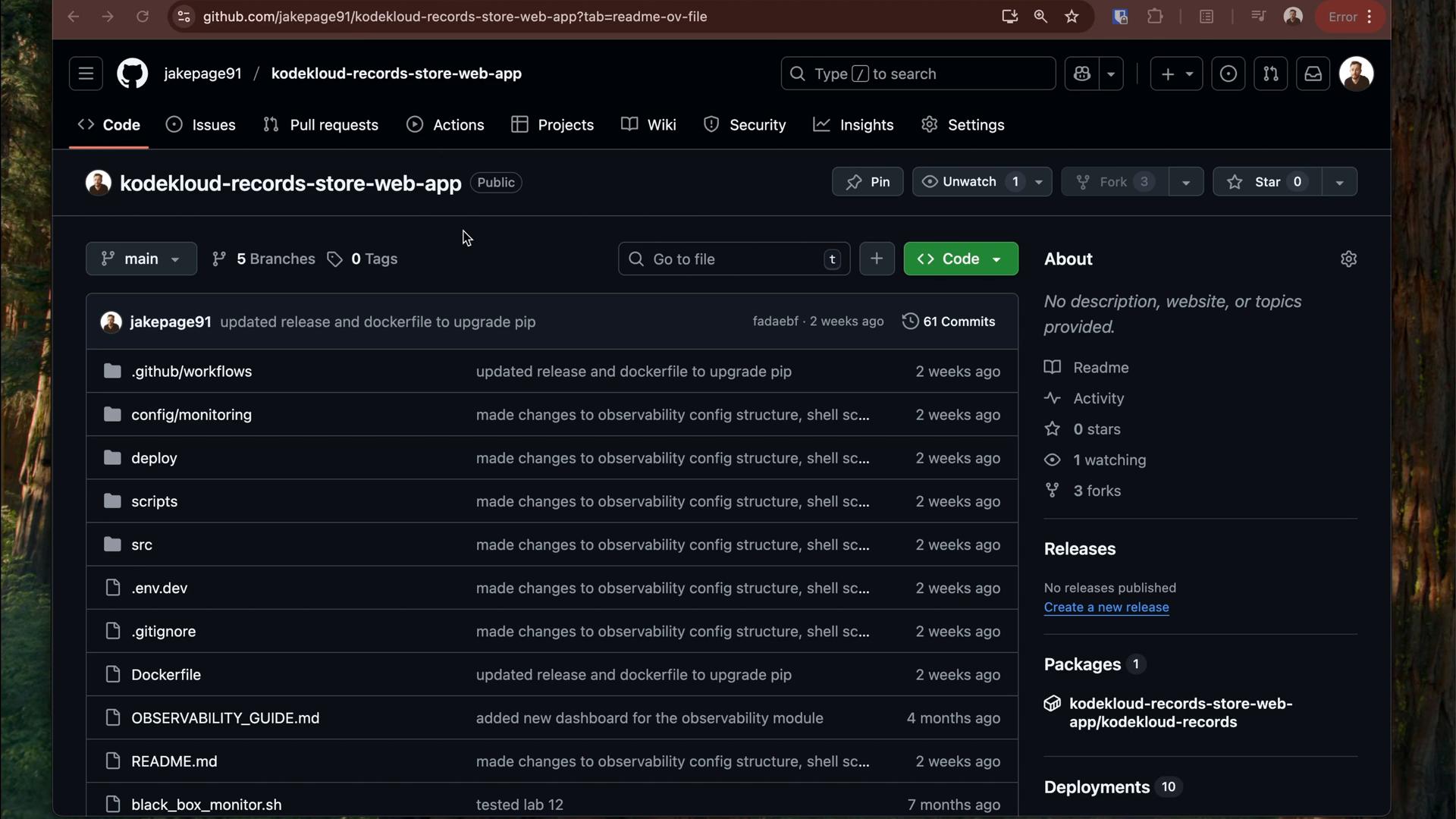Open the user profile avatar menu
Image resolution: width=1456 pixels, height=819 pixels.
click(1356, 74)
